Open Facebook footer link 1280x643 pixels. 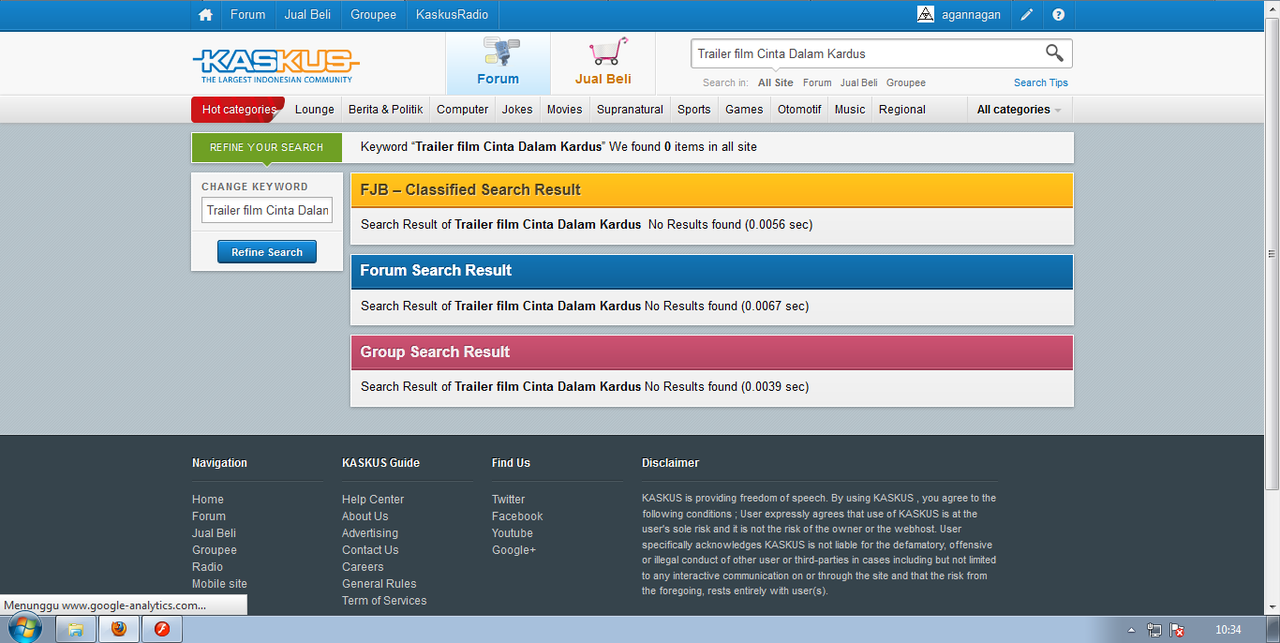coord(517,517)
